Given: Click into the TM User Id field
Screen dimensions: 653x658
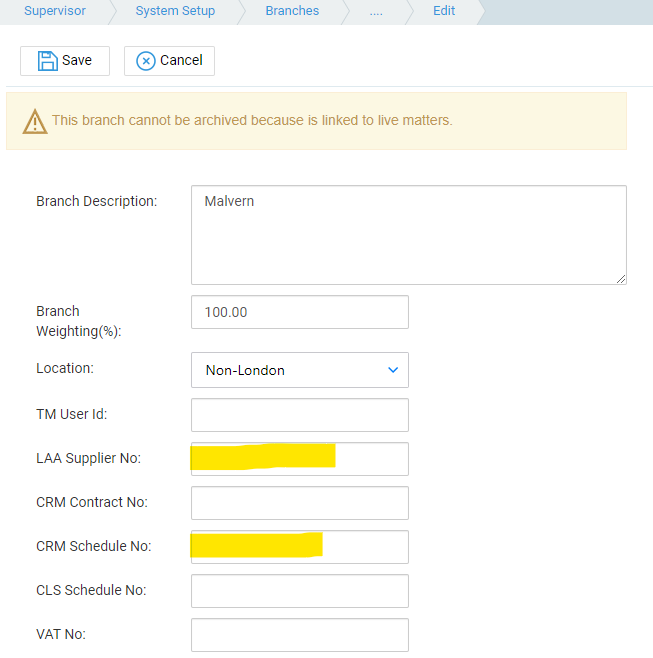Looking at the screenshot, I should click(300, 415).
